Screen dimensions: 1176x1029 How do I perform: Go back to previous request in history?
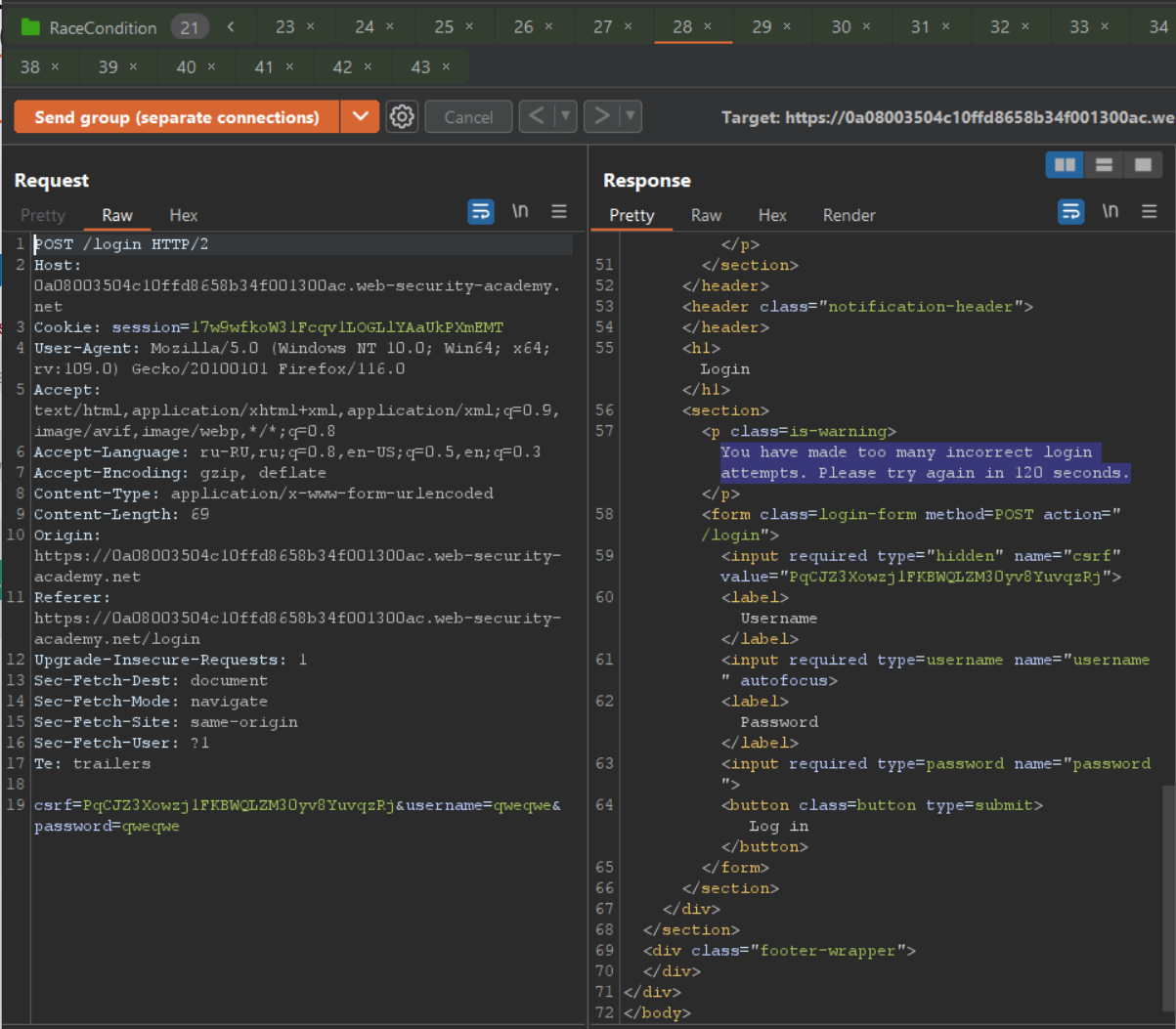tap(536, 117)
